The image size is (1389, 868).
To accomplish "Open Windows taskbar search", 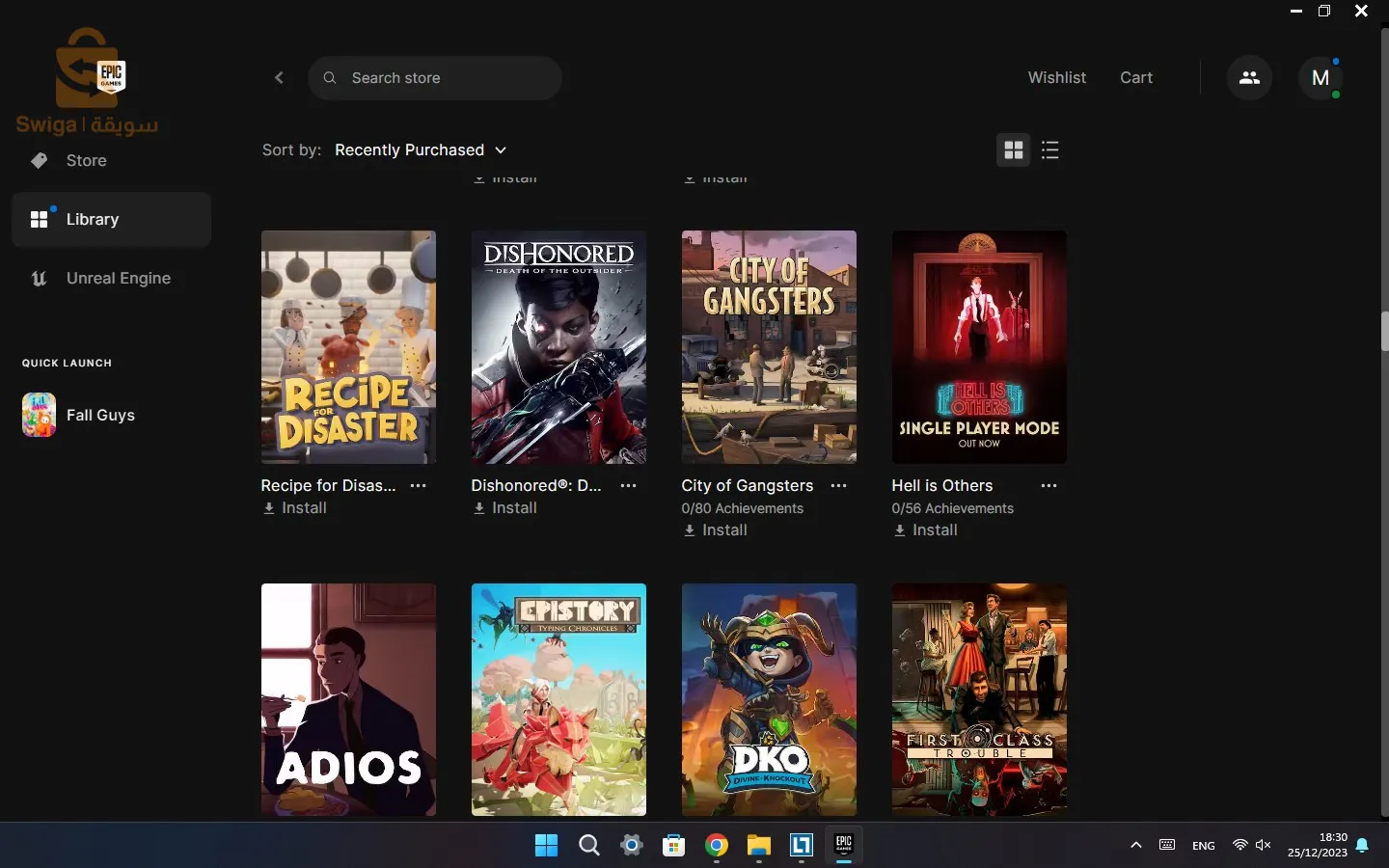I will pos(588,846).
